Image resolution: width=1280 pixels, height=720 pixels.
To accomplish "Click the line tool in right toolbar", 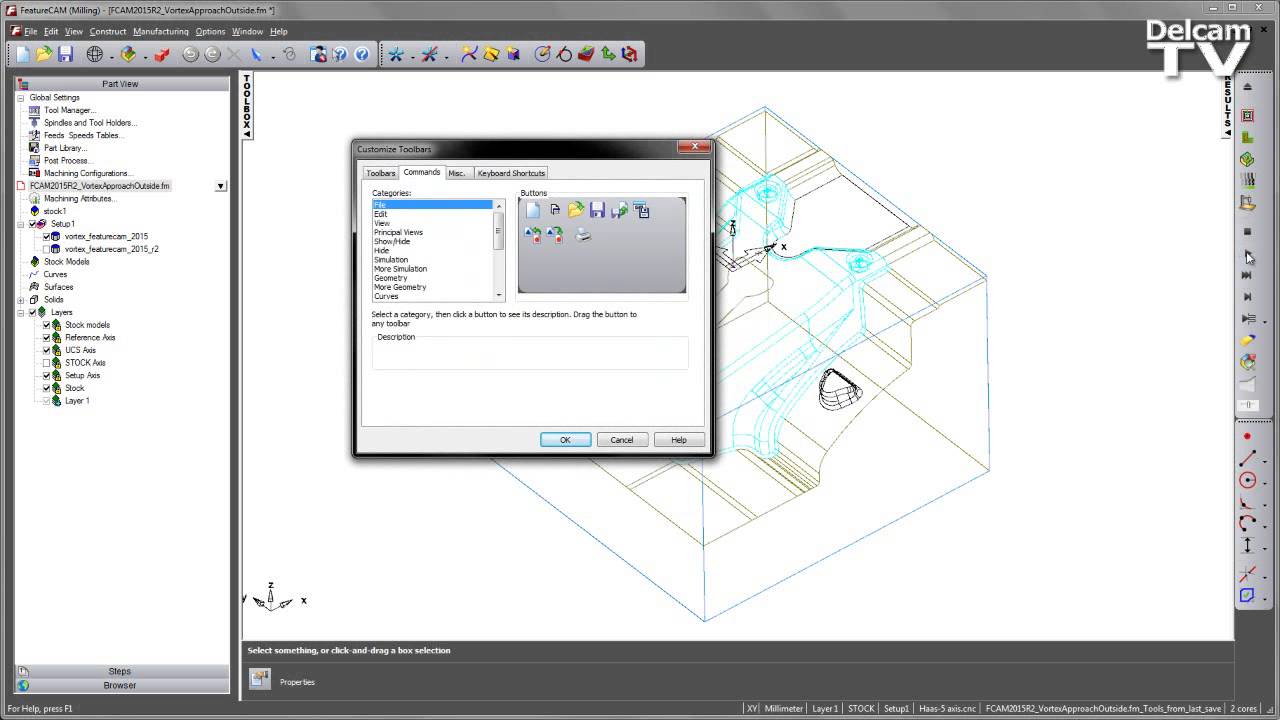I will 1247,458.
